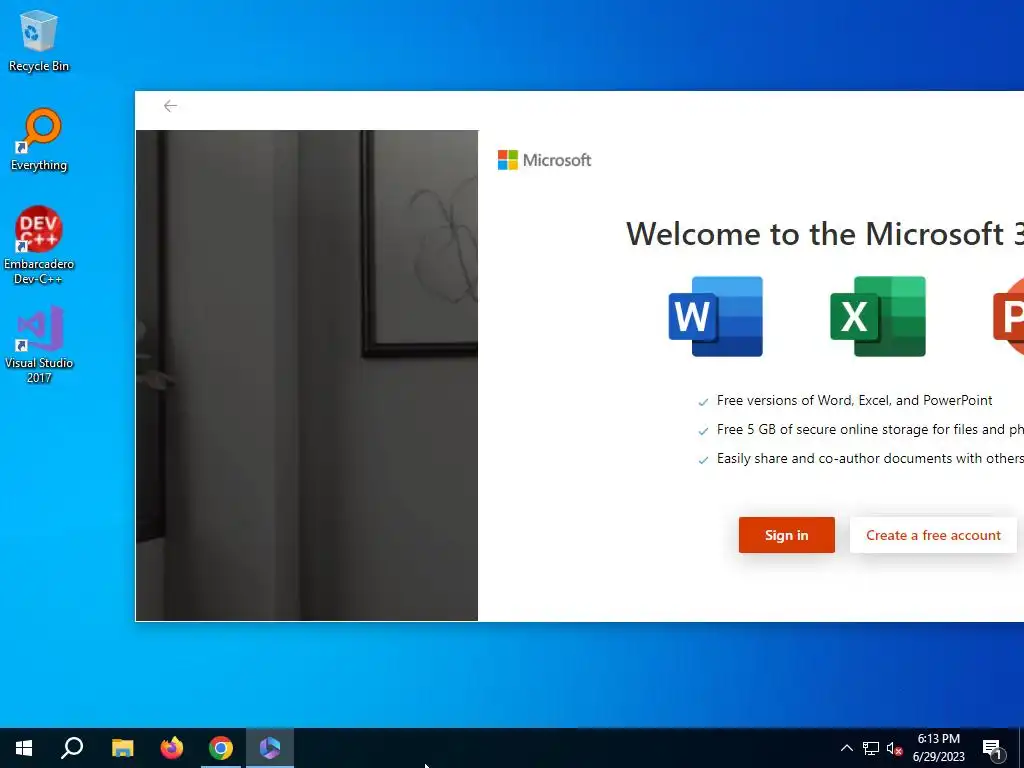Launch Firefox from the taskbar
Viewport: 1024px width, 768px height.
[172, 748]
